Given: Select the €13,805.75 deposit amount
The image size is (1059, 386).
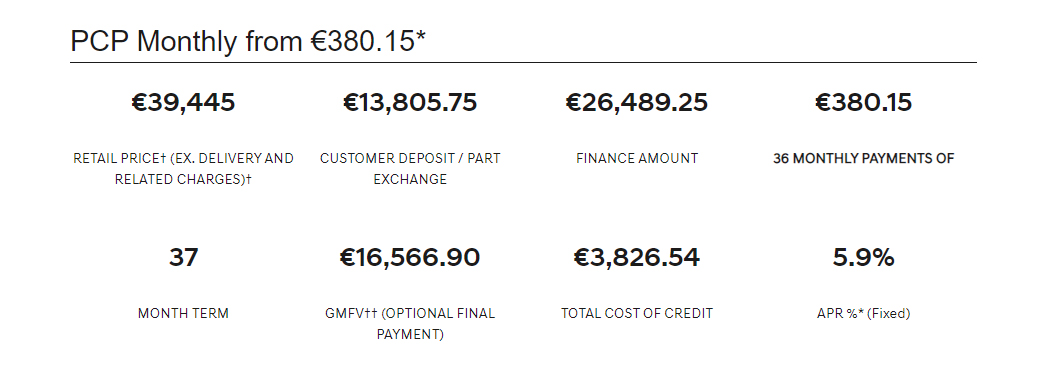Looking at the screenshot, I should point(410,103).
